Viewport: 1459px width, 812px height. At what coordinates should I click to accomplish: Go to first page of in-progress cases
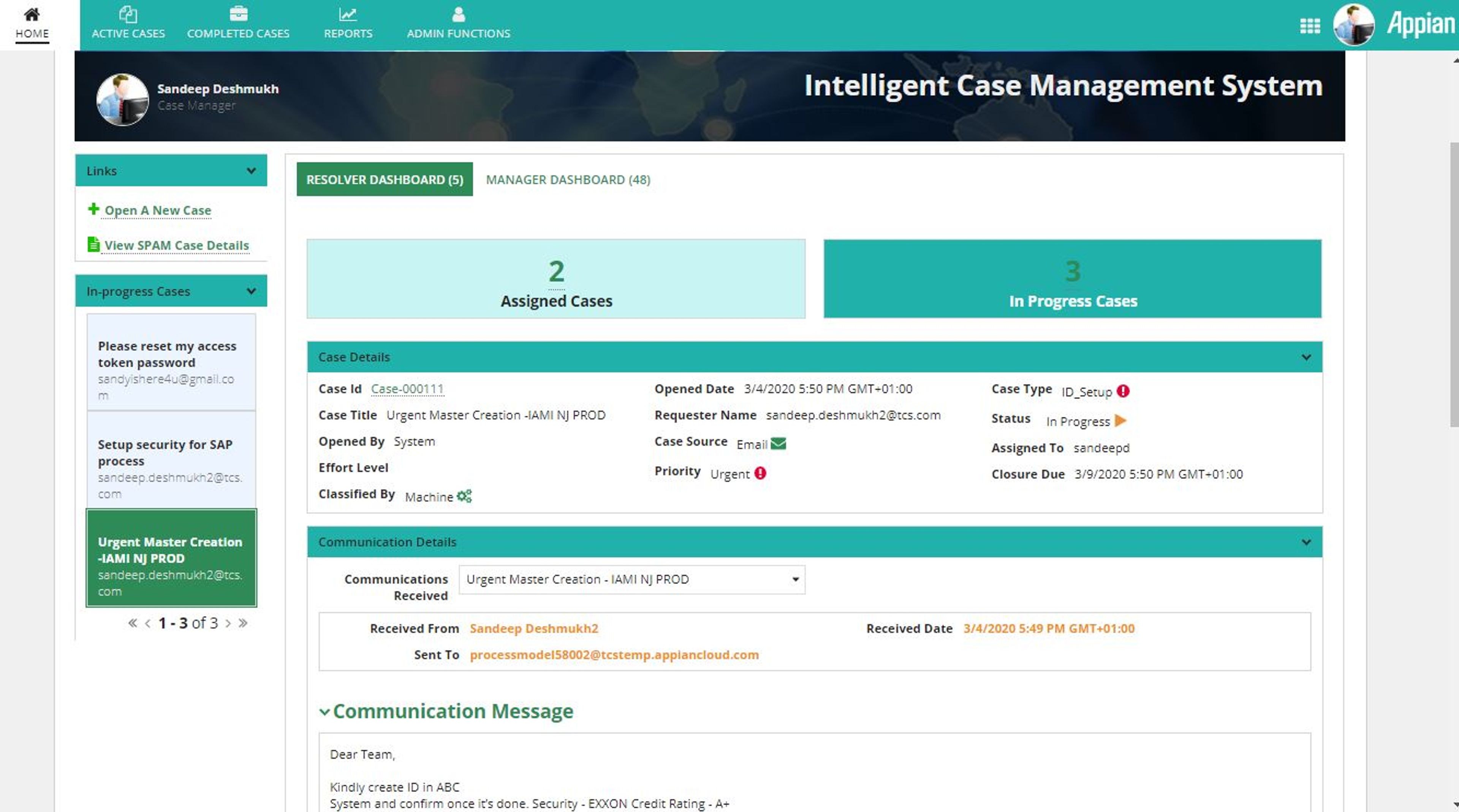133,623
